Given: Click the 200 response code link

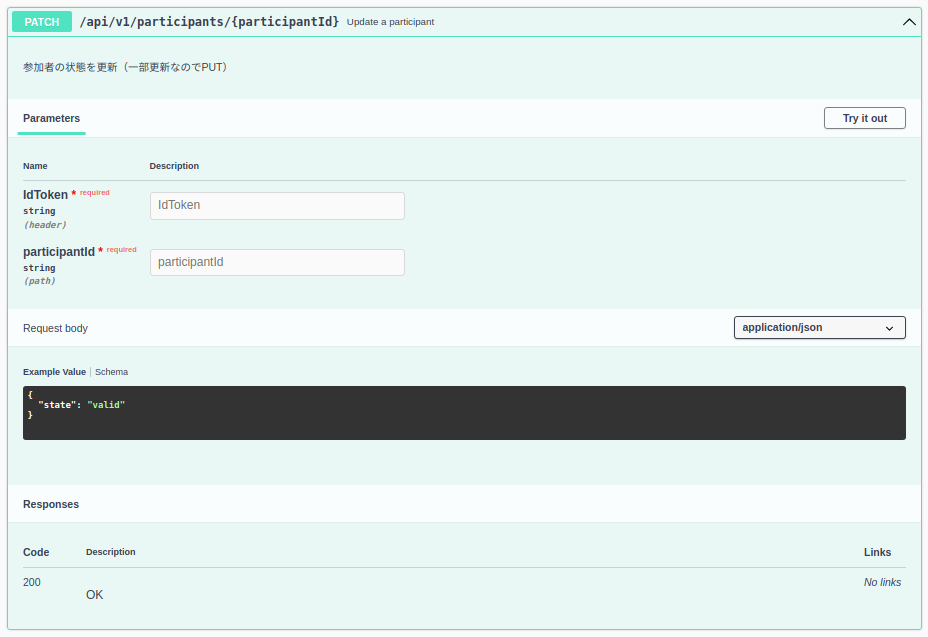Looking at the screenshot, I should tap(31, 582).
